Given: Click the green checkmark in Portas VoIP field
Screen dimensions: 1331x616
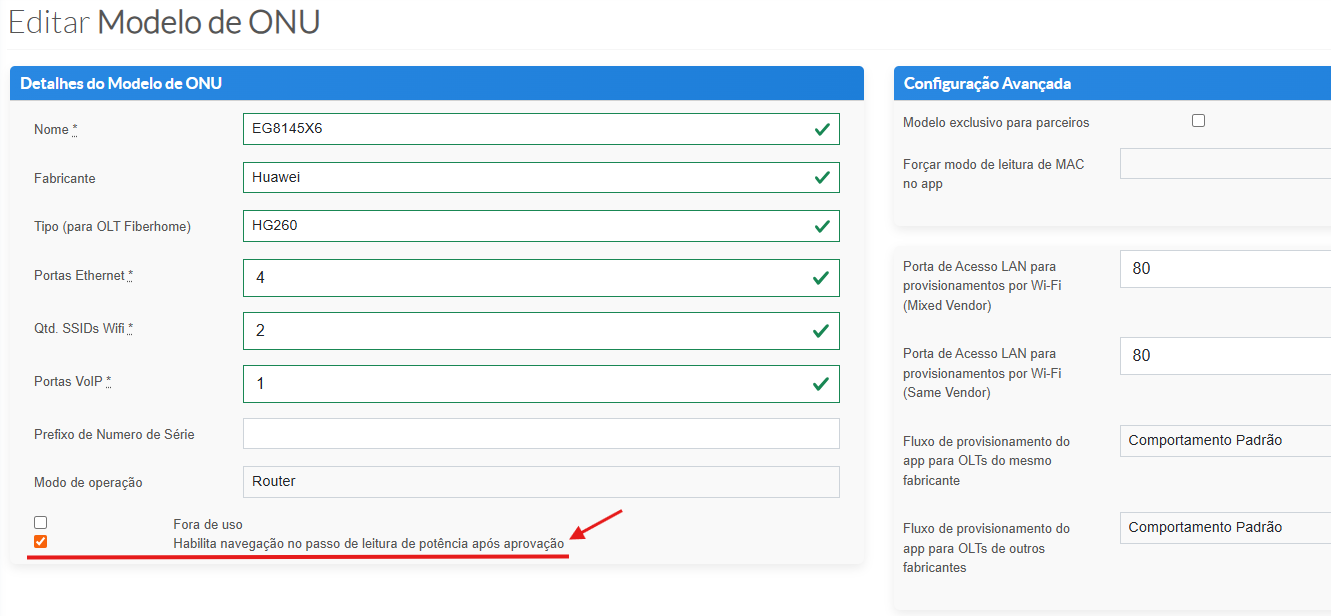Looking at the screenshot, I should coord(822,383).
